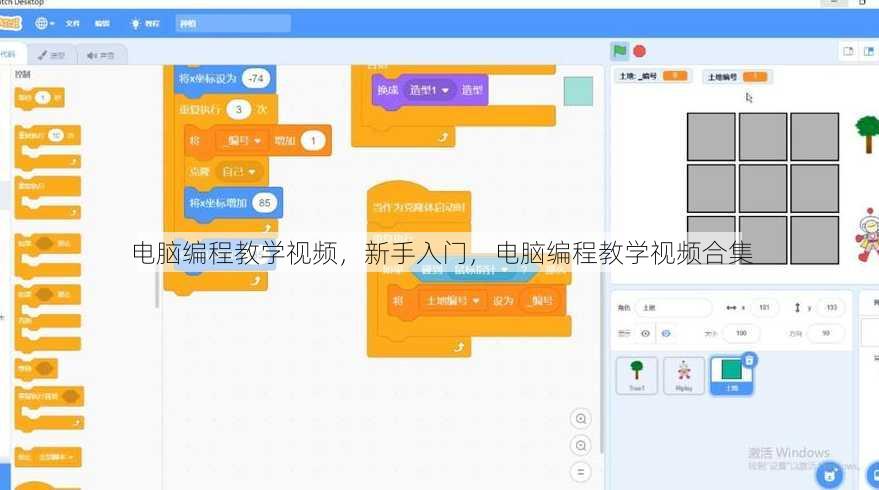The width and height of the screenshot is (879, 490).
Task: Select the Tree1 sprite thumbnail
Action: click(636, 376)
